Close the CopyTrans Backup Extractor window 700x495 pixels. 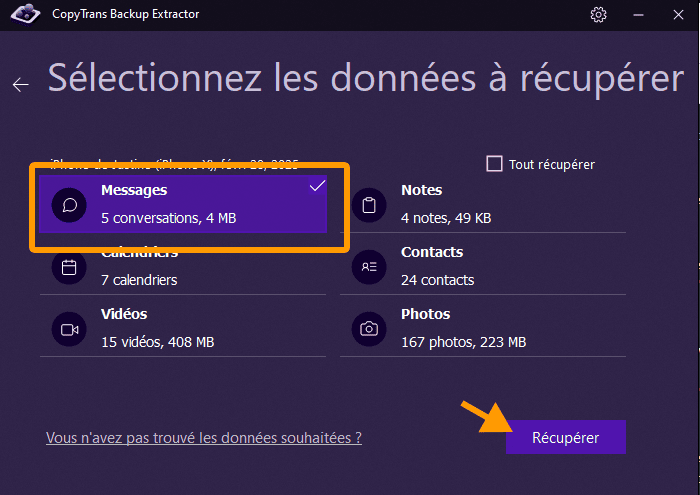tap(678, 15)
